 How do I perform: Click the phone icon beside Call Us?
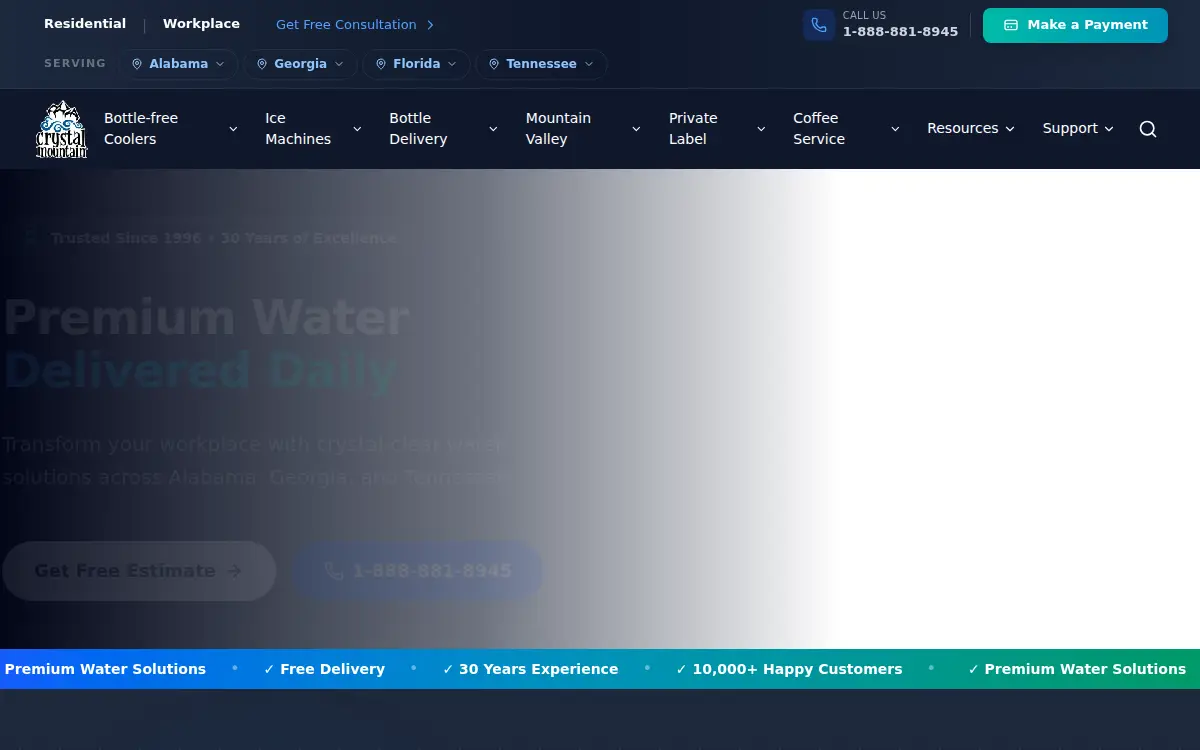pos(819,25)
